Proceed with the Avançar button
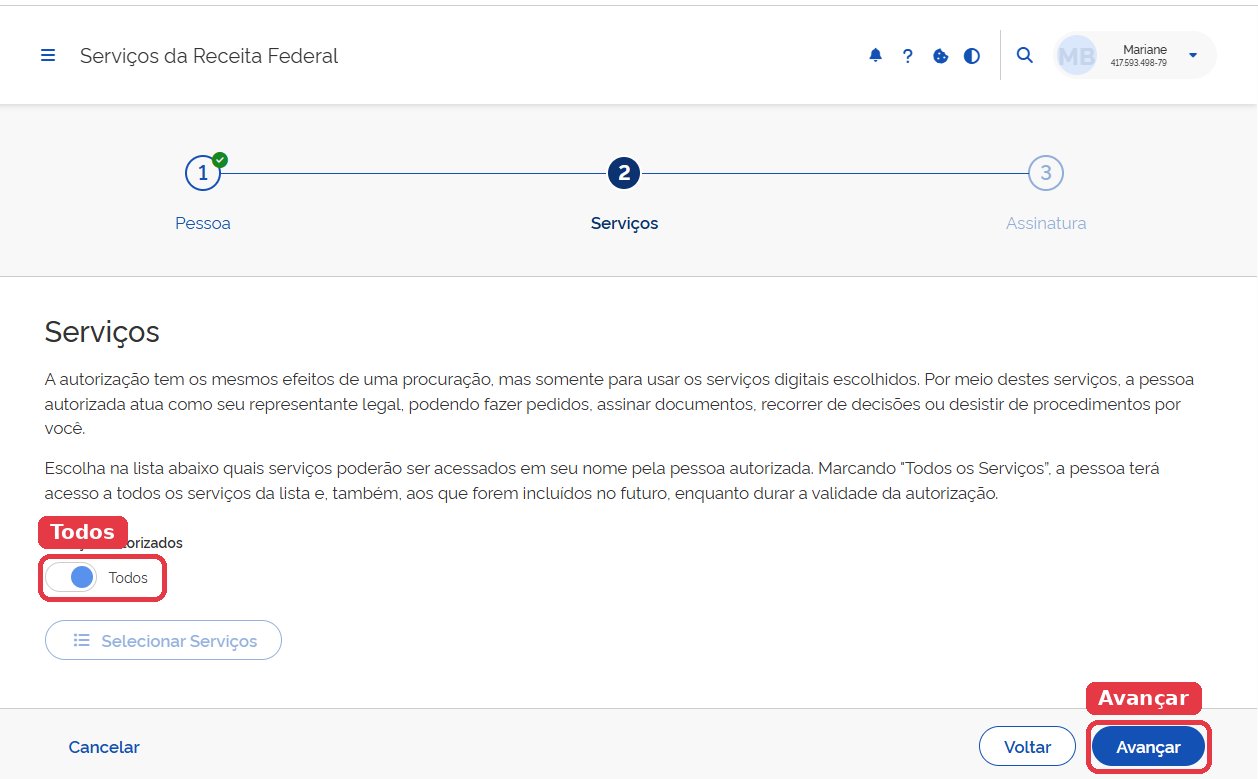Viewport: 1258px width, 779px height. pos(1148,747)
